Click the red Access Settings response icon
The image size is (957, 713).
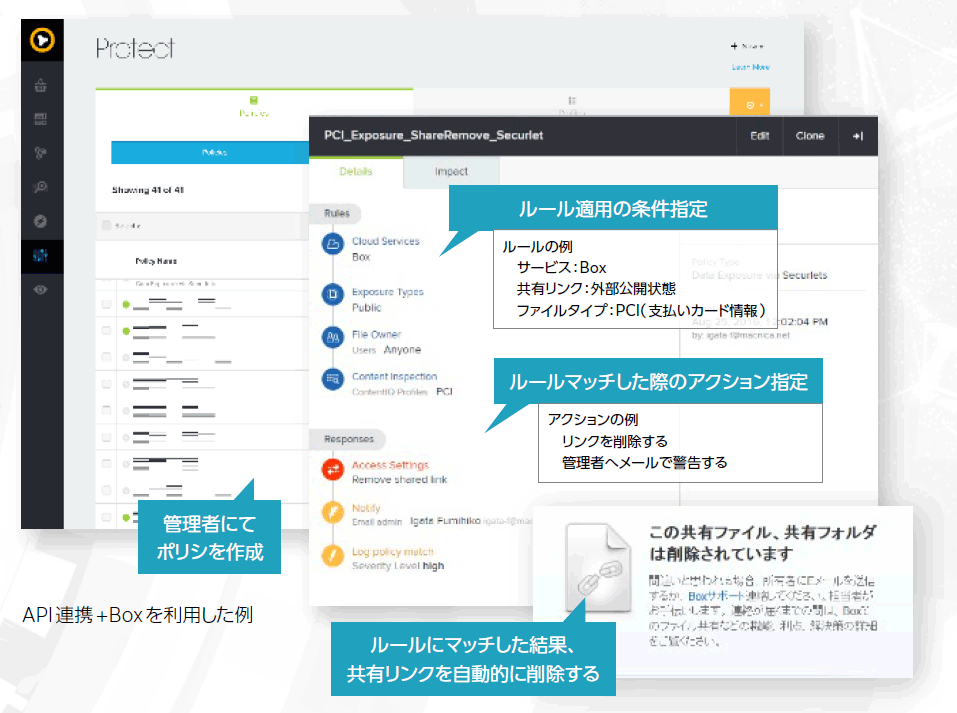333,469
